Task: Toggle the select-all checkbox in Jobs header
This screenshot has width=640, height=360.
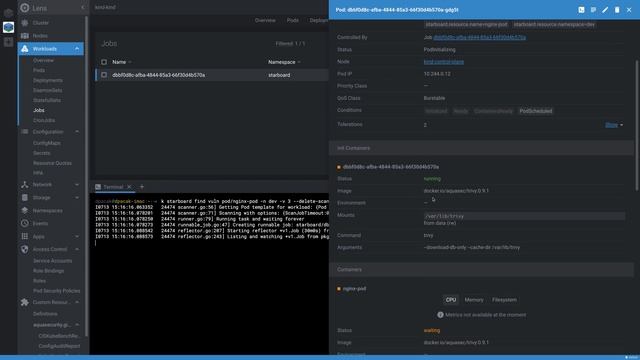Action: (104, 62)
